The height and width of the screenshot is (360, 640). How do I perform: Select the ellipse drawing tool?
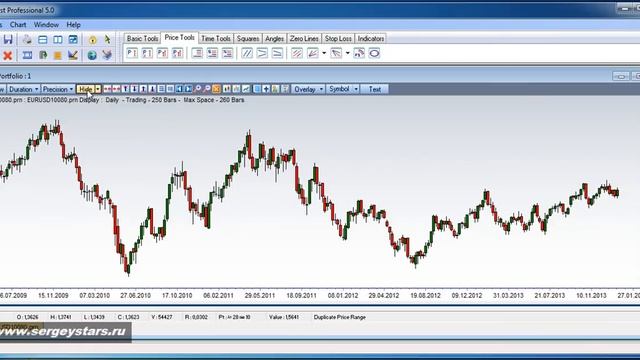coord(374,53)
